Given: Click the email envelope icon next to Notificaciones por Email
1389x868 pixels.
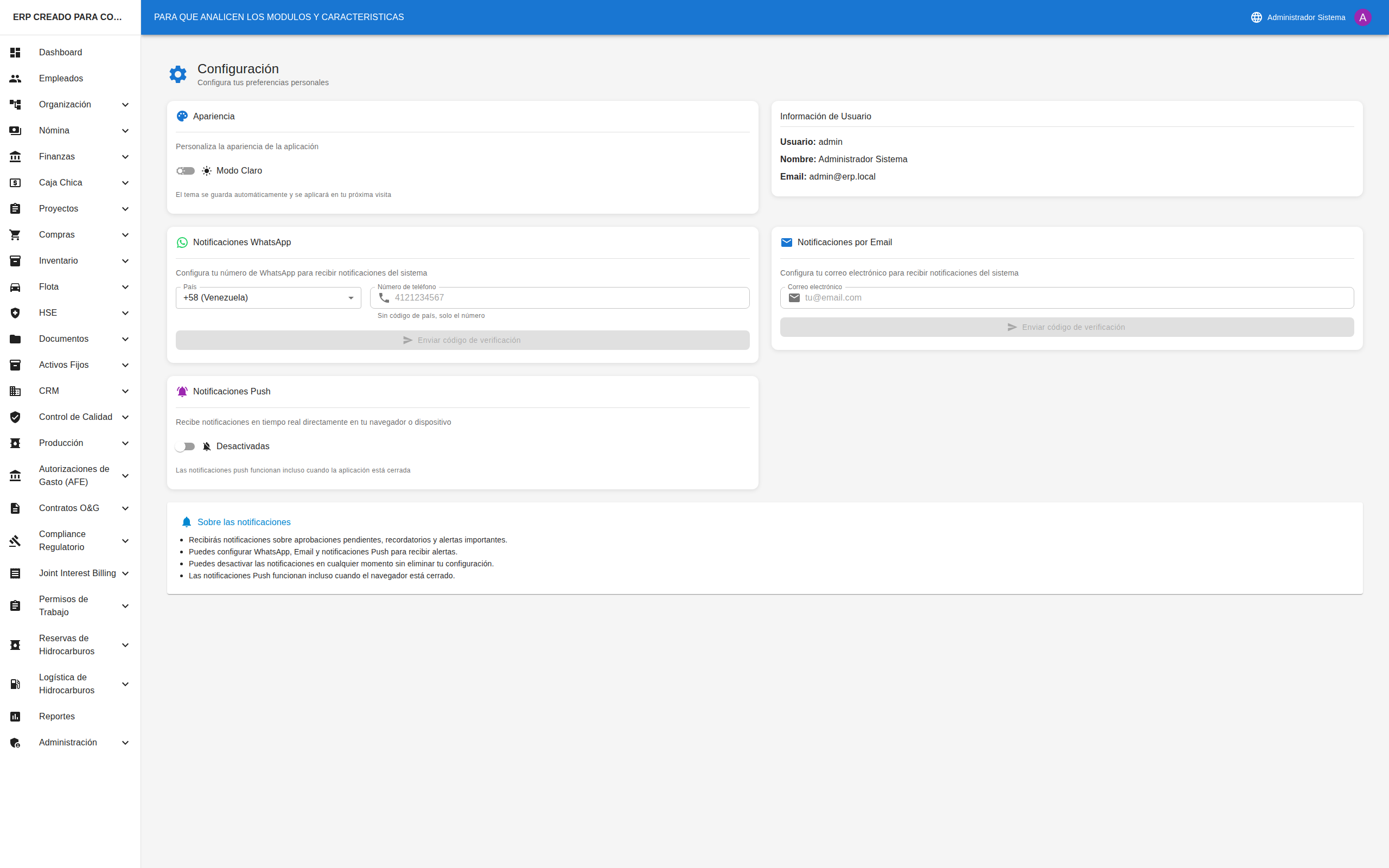Looking at the screenshot, I should [787, 242].
